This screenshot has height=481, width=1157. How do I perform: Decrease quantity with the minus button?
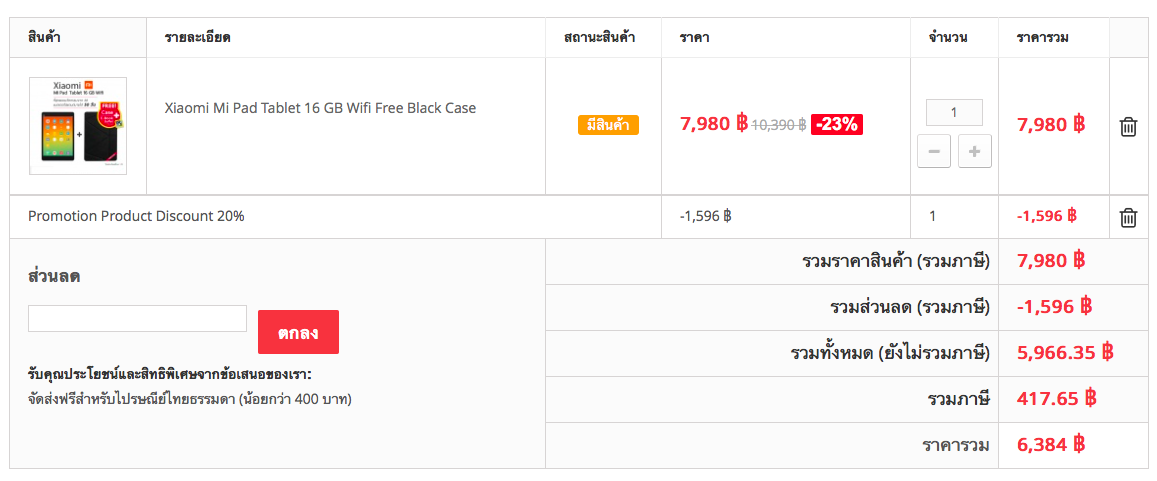933,151
